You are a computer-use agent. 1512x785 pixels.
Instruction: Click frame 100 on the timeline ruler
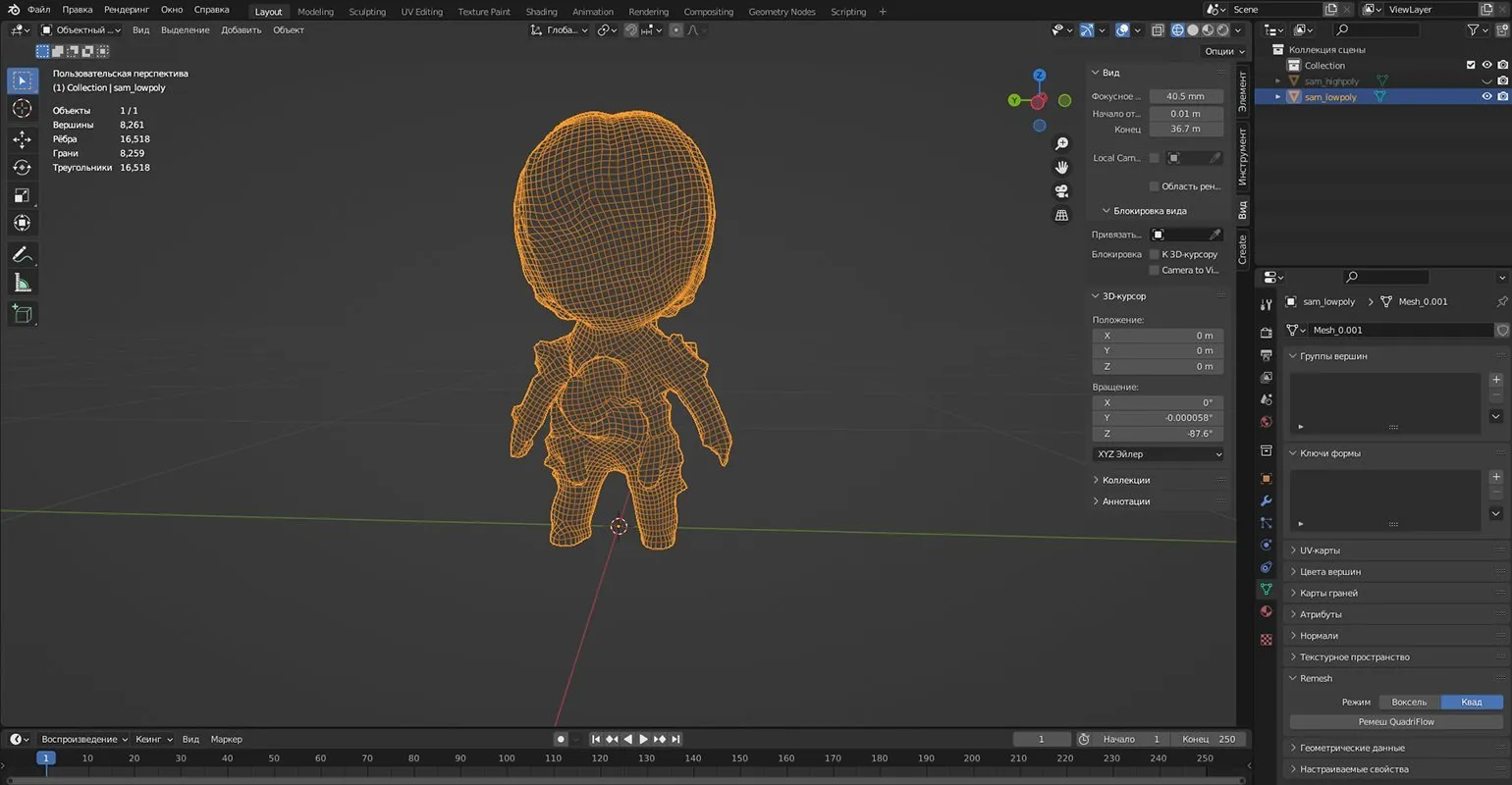(x=507, y=758)
